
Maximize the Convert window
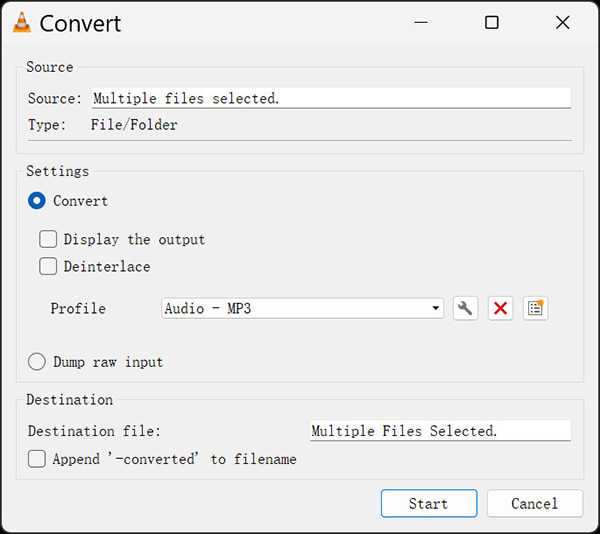[x=492, y=23]
